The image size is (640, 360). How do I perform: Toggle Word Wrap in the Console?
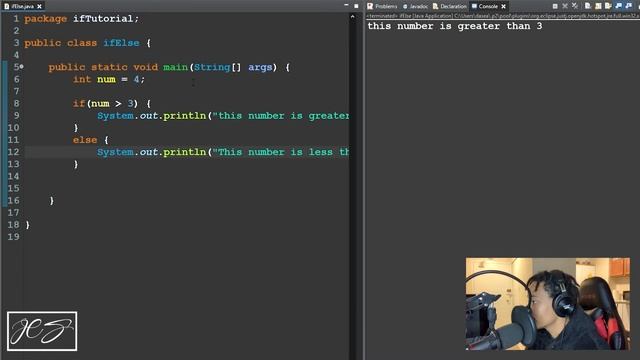(x=608, y=6)
